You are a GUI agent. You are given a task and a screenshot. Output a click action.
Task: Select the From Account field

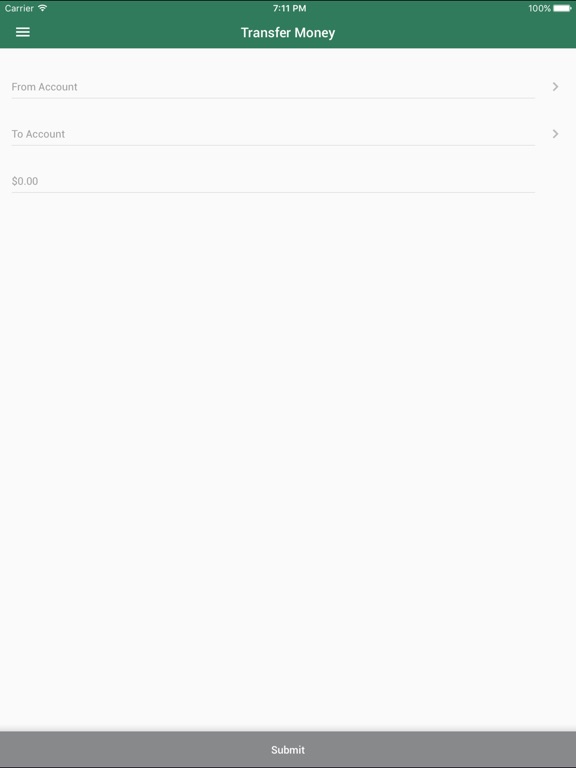point(273,87)
